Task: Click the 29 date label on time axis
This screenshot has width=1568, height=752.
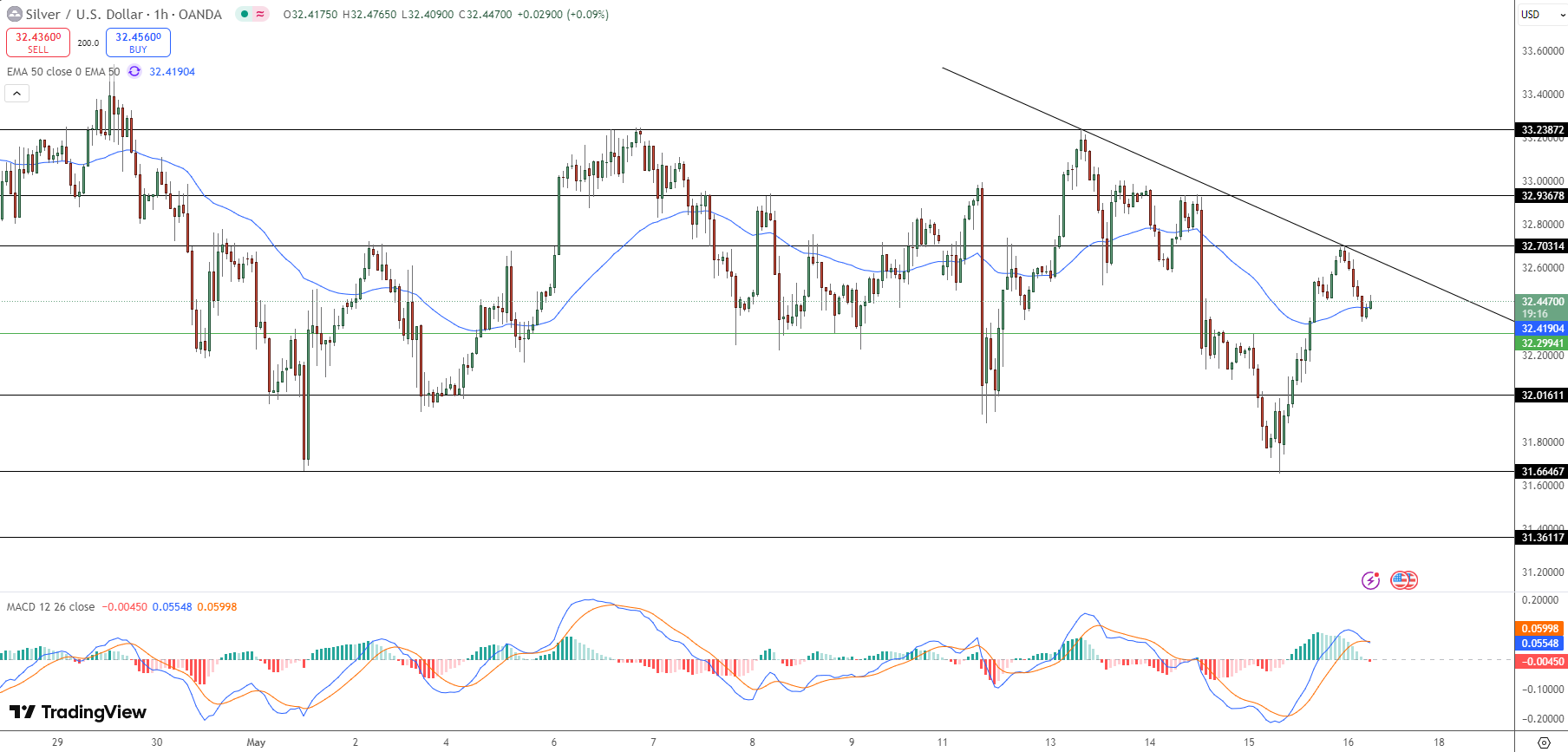Action: (x=57, y=742)
